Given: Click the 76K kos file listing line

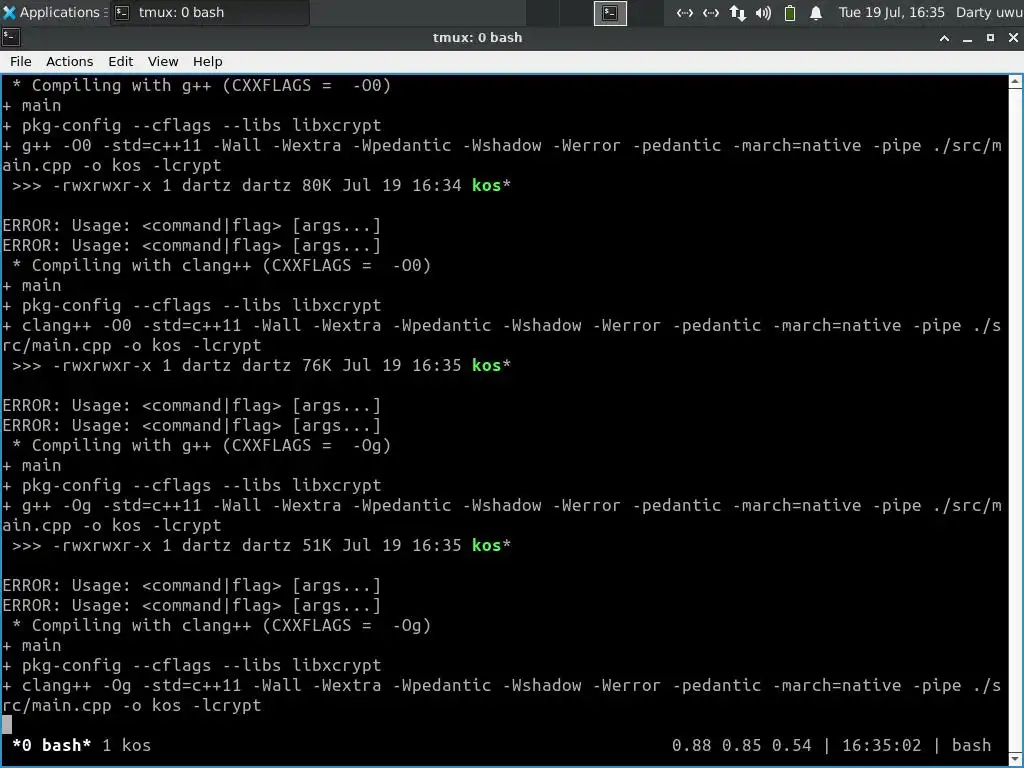Looking at the screenshot, I should point(261,365).
